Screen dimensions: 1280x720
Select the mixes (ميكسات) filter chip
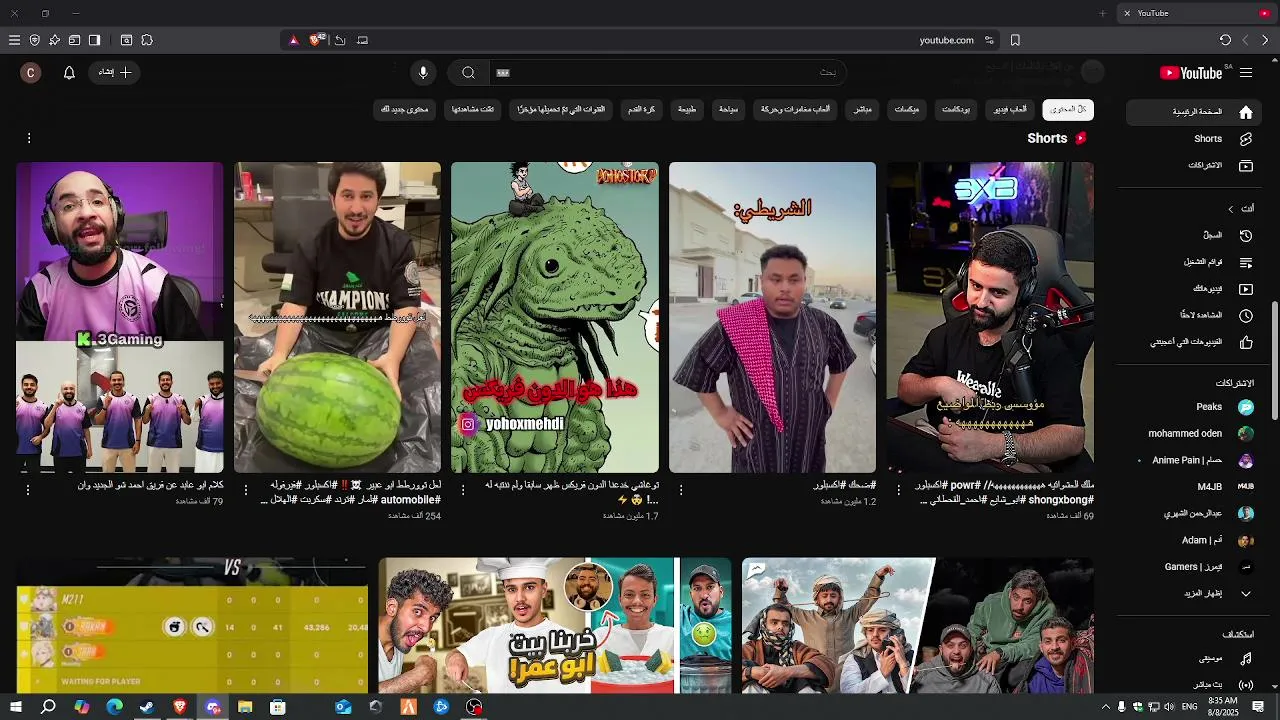click(907, 109)
